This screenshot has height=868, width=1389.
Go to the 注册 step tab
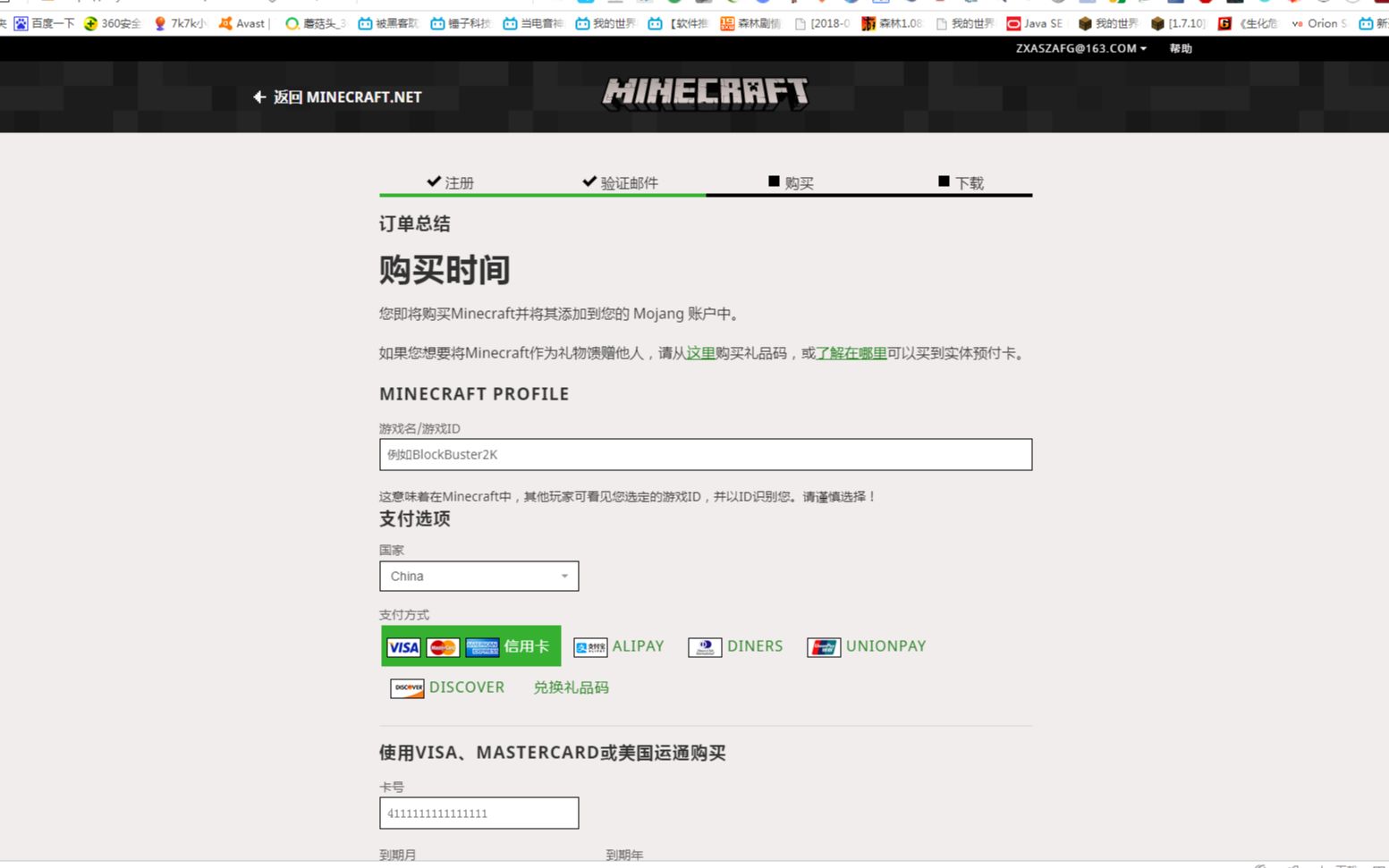click(450, 182)
